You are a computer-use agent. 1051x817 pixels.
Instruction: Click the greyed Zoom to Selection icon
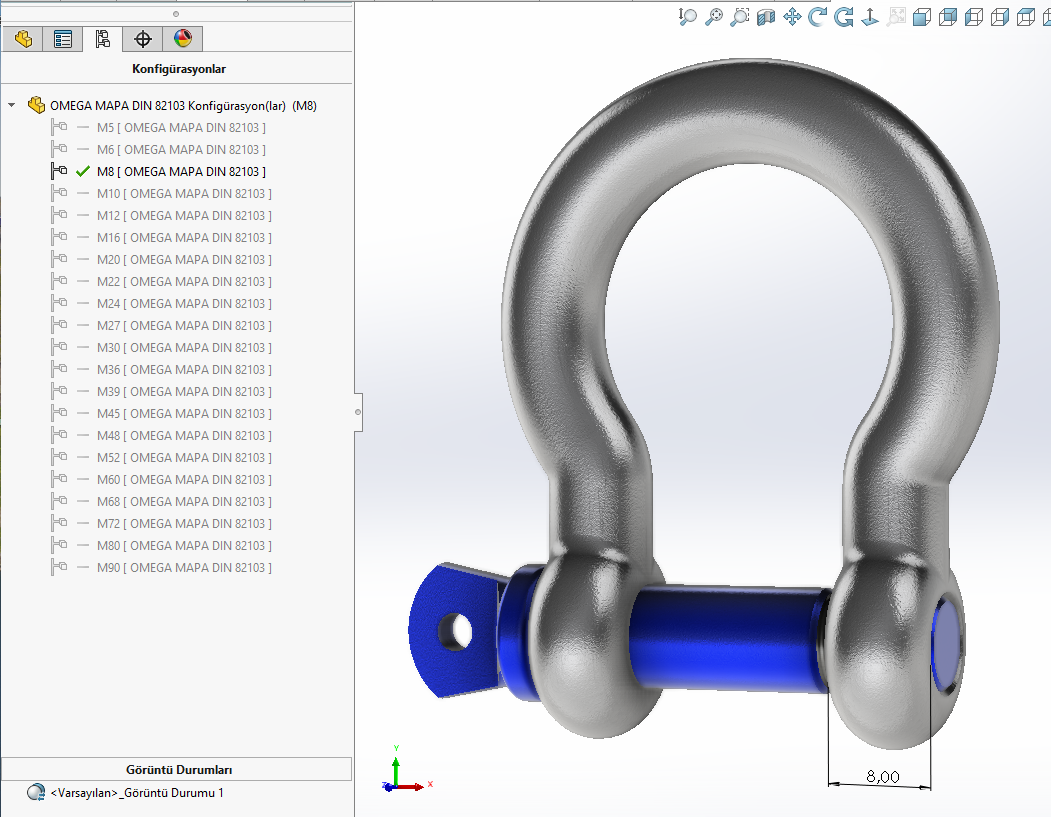pyautogui.click(x=896, y=17)
